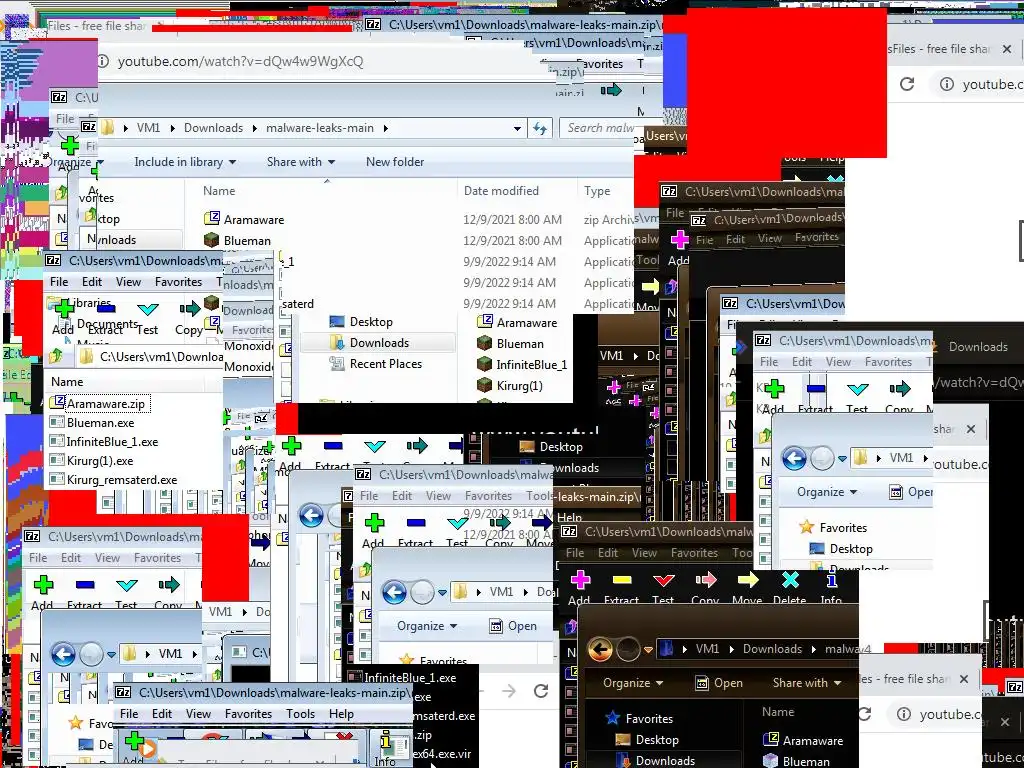Click Kirurg(1) cube icon in light Explorer file list
This screenshot has height=768, width=1024.
[x=484, y=385]
